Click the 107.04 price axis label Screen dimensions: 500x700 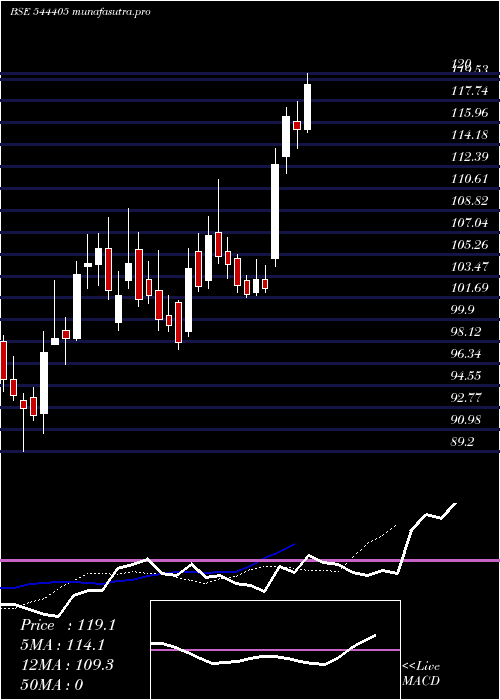(x=470, y=223)
